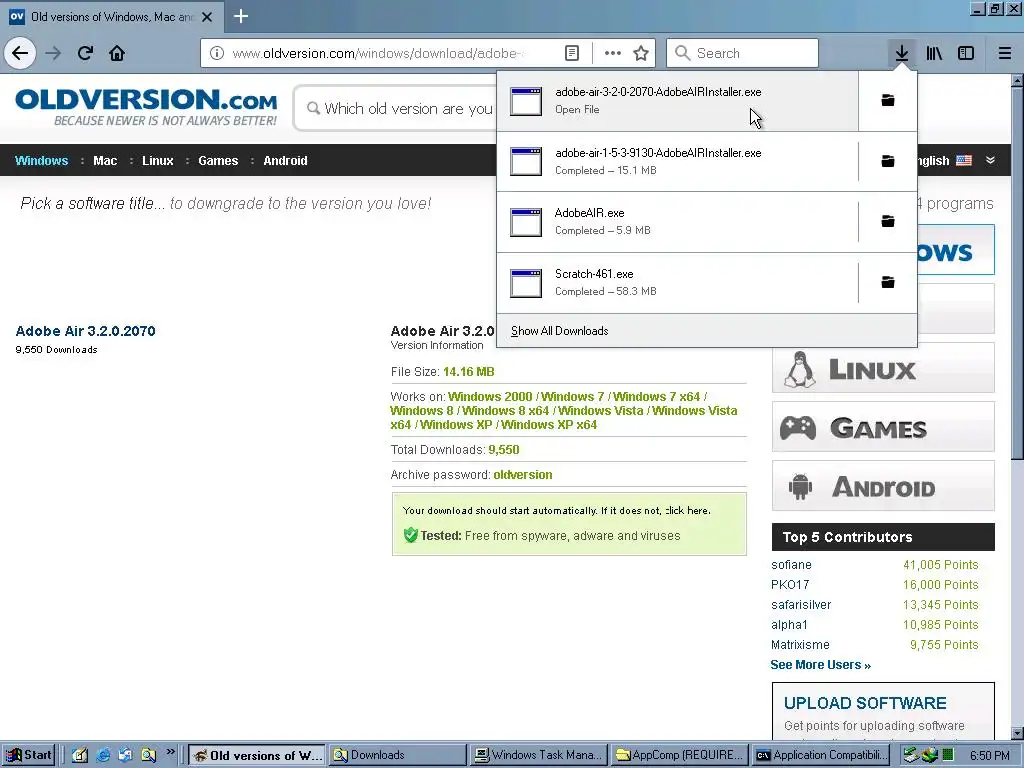Select the Old versions of Windows tab

point(111,17)
